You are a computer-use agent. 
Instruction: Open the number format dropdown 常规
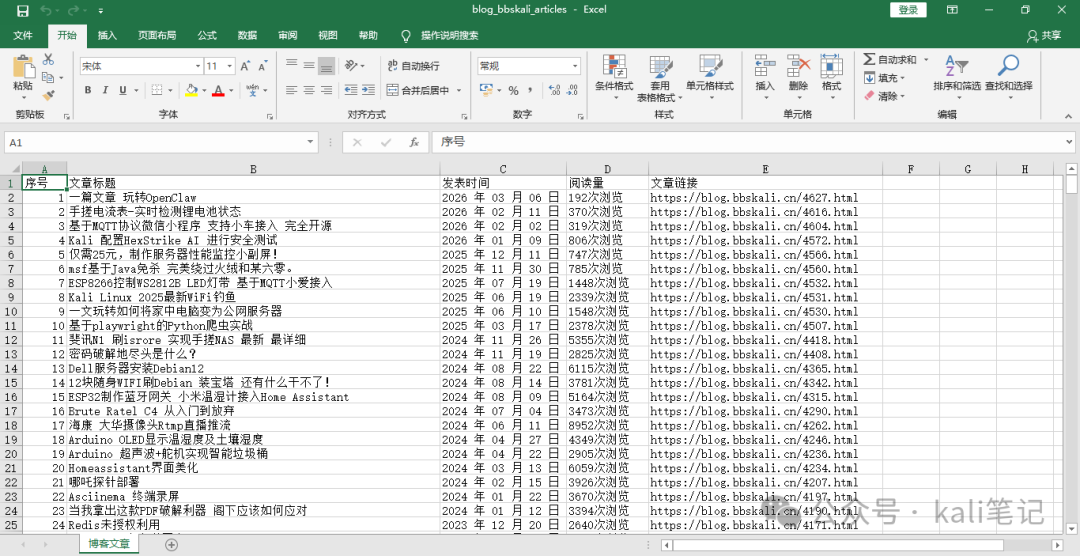[x=575, y=66]
